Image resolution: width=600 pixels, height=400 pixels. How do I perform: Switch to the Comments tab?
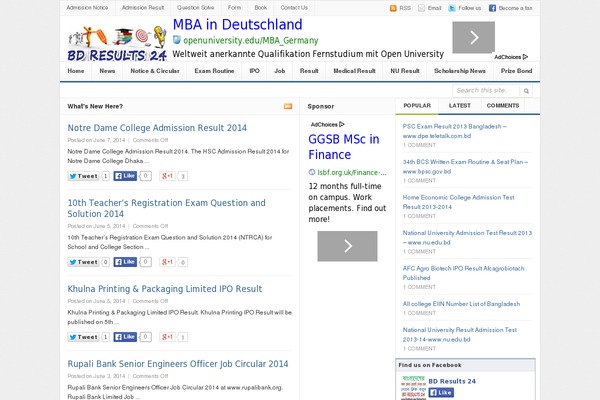click(502, 105)
